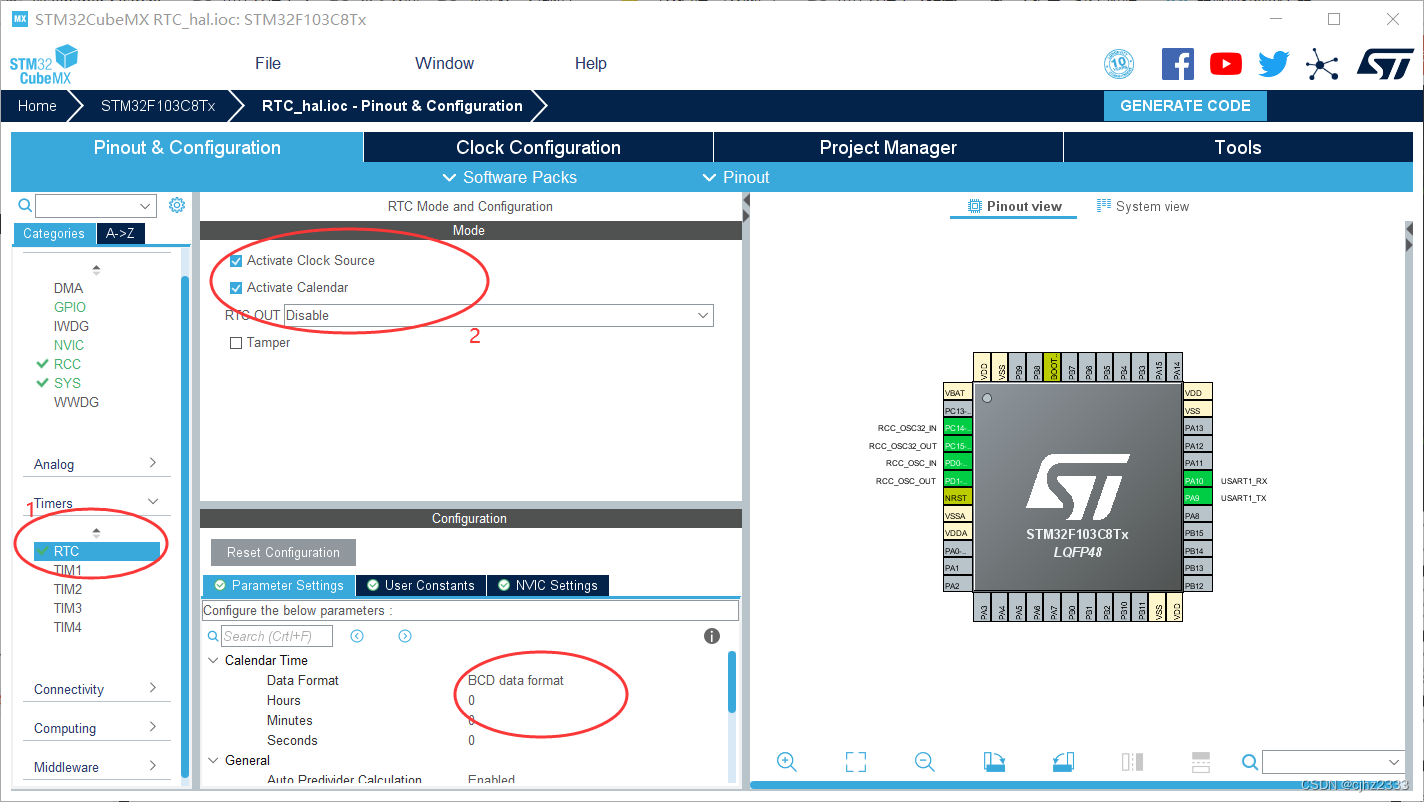Select GPIO under System Core
The height and width of the screenshot is (802, 1424).
point(70,307)
